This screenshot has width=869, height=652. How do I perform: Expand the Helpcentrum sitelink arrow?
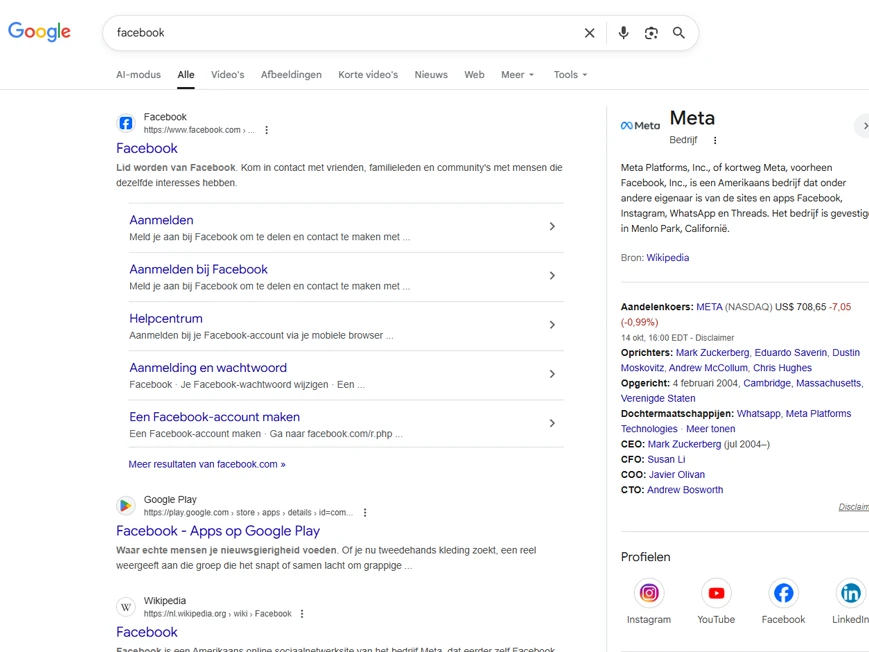[552, 325]
